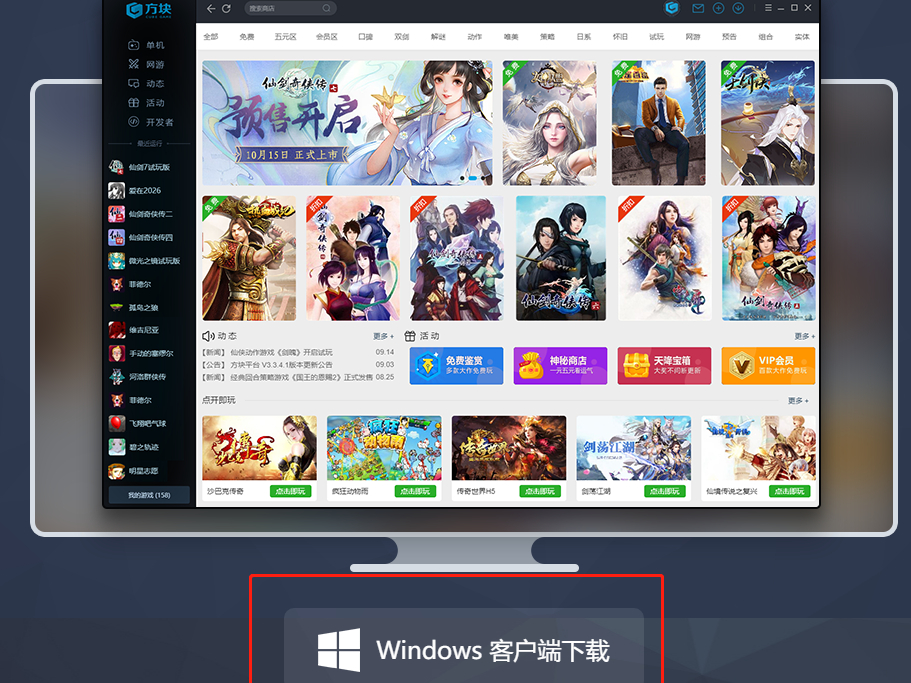911x683 pixels.
Task: Open the 单机 section in the sidebar
Action: pyautogui.click(x=146, y=45)
